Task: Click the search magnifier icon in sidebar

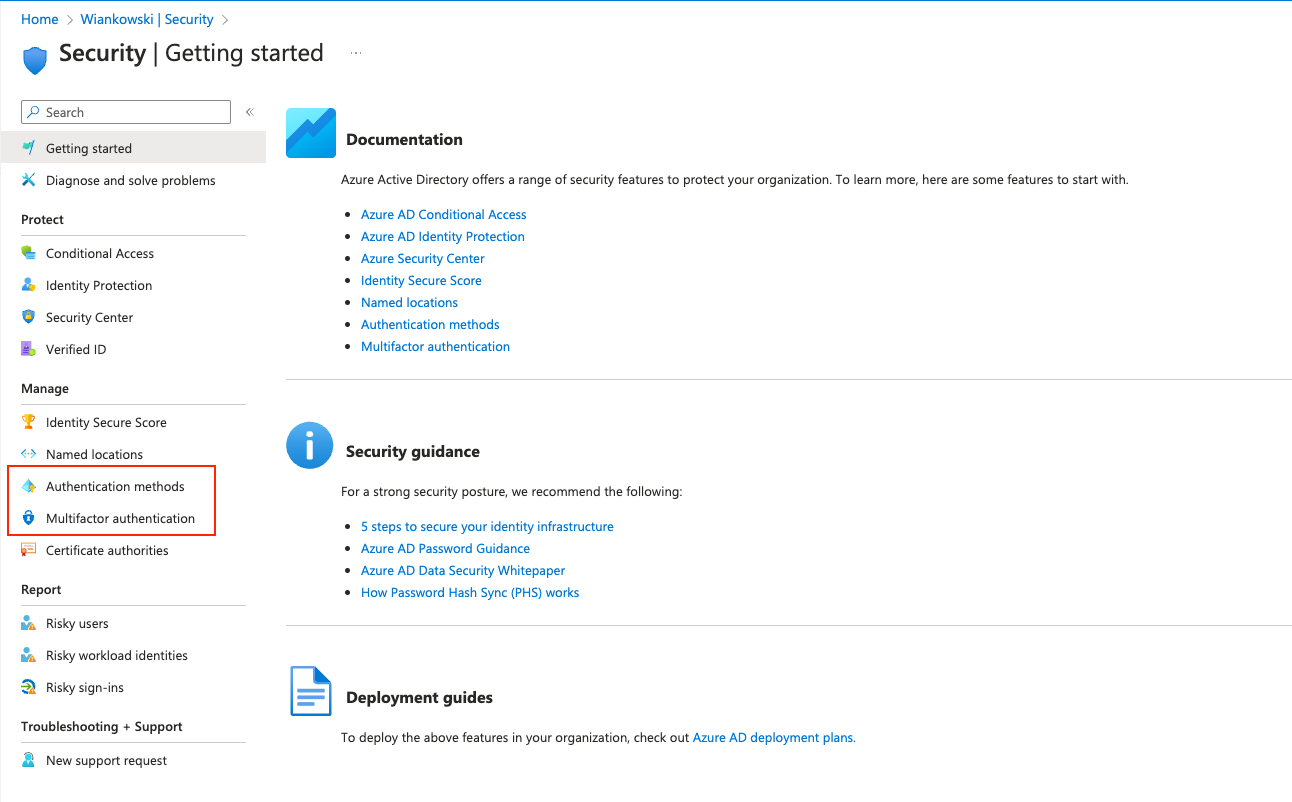Action: point(34,112)
